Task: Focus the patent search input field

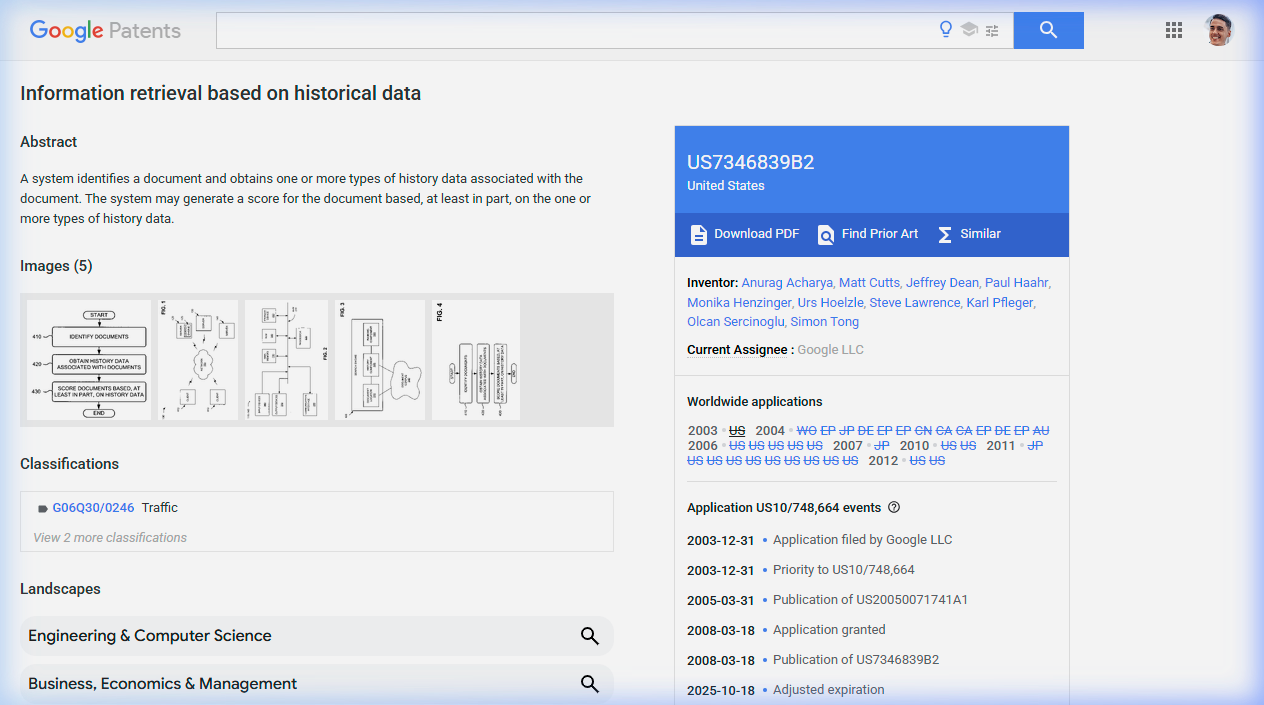Action: 575,30
